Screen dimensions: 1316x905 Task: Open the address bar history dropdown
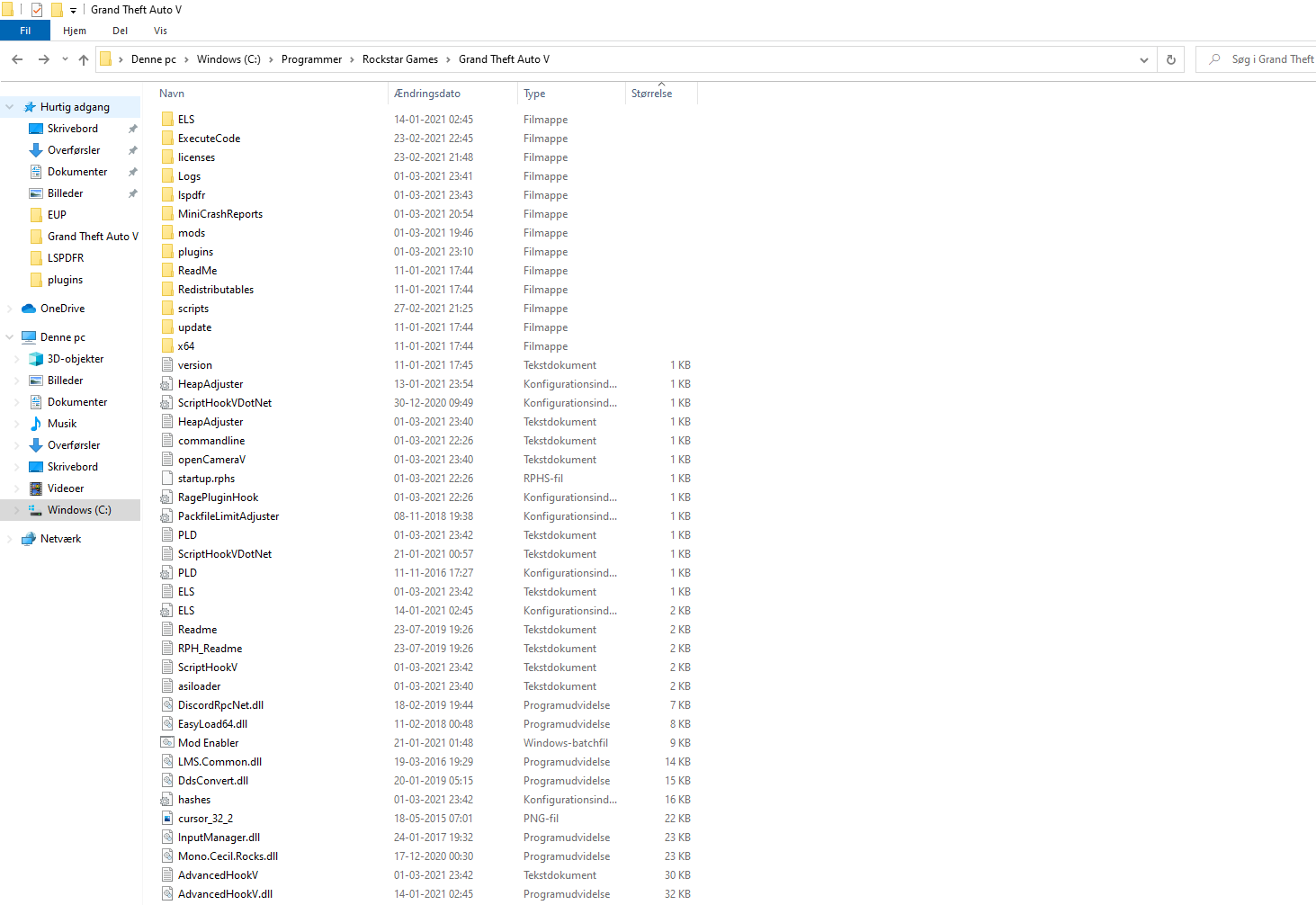[x=1144, y=59]
